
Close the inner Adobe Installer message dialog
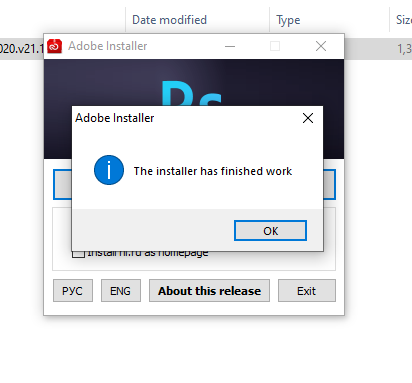coord(308,118)
